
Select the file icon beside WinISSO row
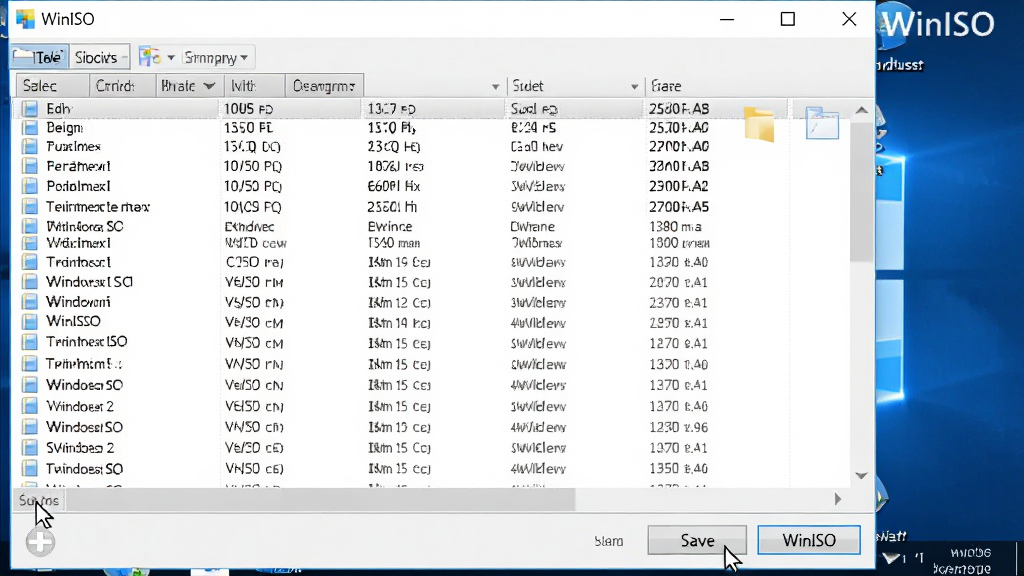pyautogui.click(x=29, y=322)
